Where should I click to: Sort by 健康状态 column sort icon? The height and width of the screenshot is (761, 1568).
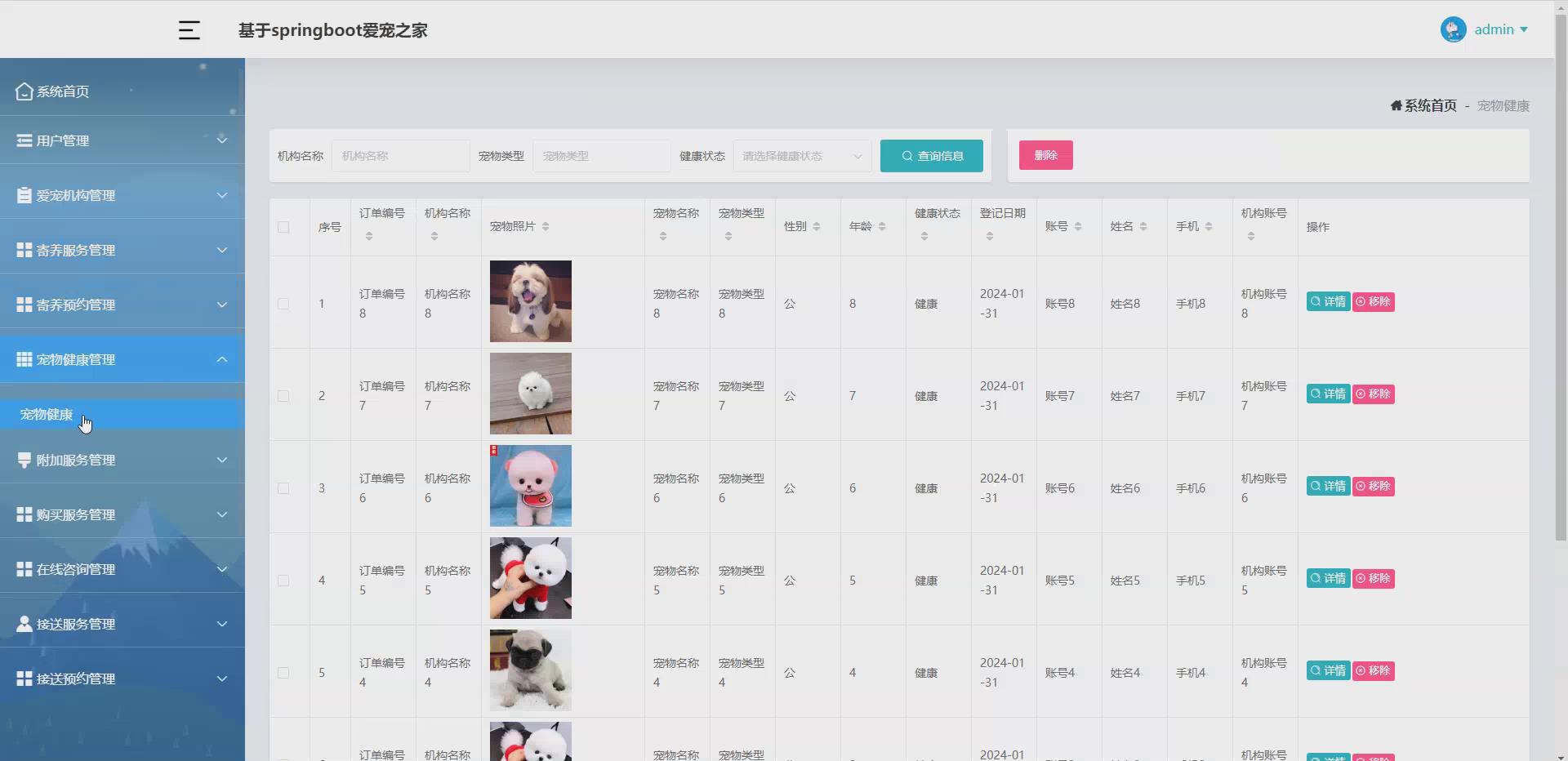[x=924, y=236]
